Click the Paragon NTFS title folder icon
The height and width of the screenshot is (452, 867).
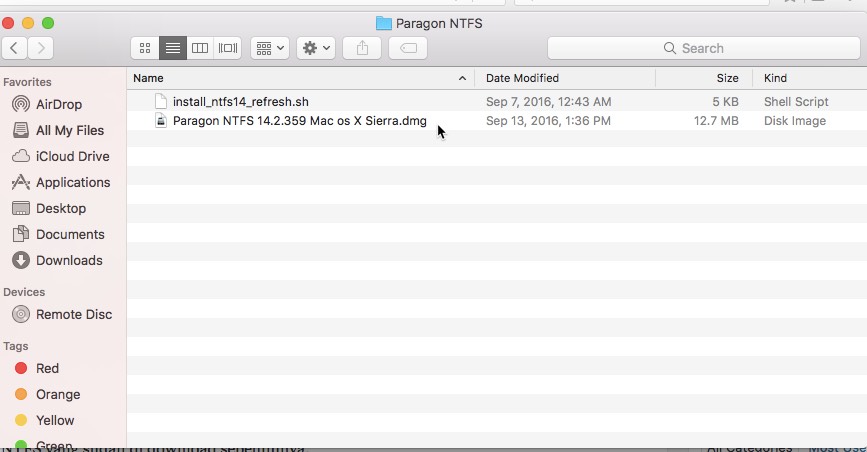[x=384, y=23]
